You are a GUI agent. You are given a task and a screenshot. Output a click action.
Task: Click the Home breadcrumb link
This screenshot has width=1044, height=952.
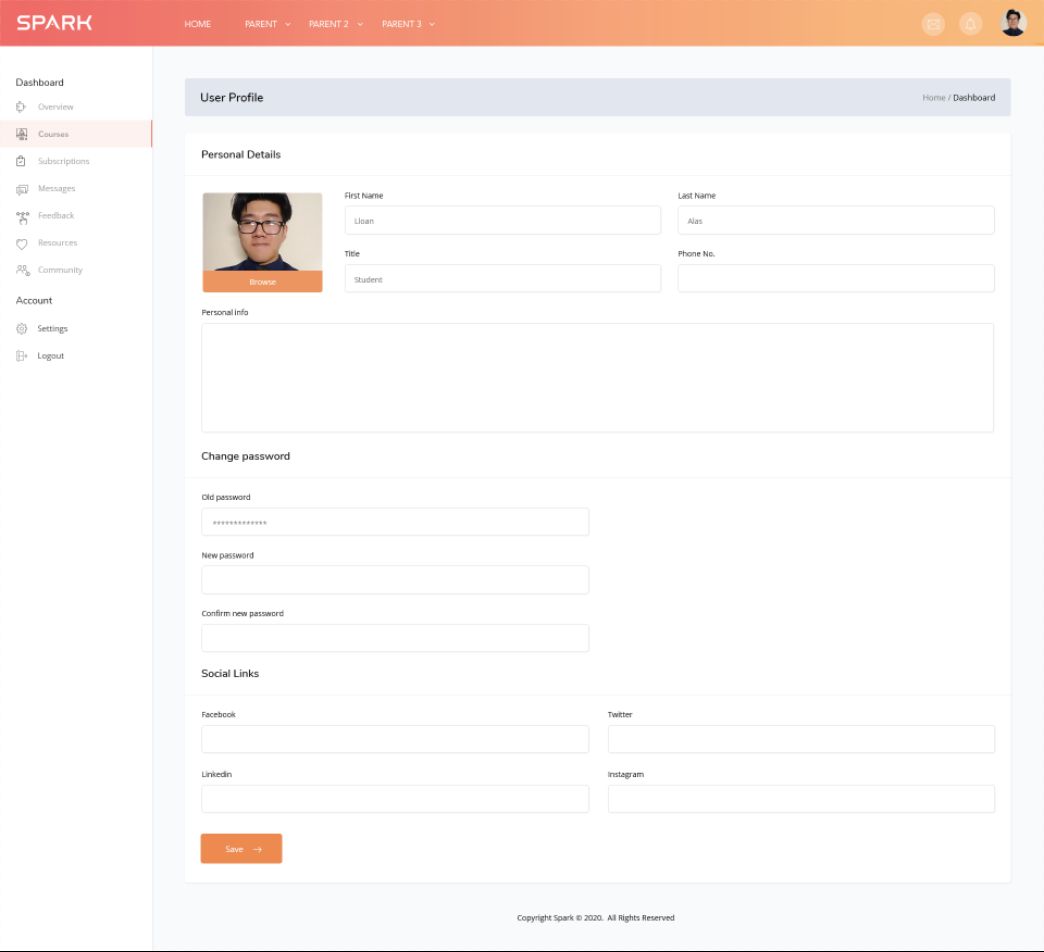[933, 97]
